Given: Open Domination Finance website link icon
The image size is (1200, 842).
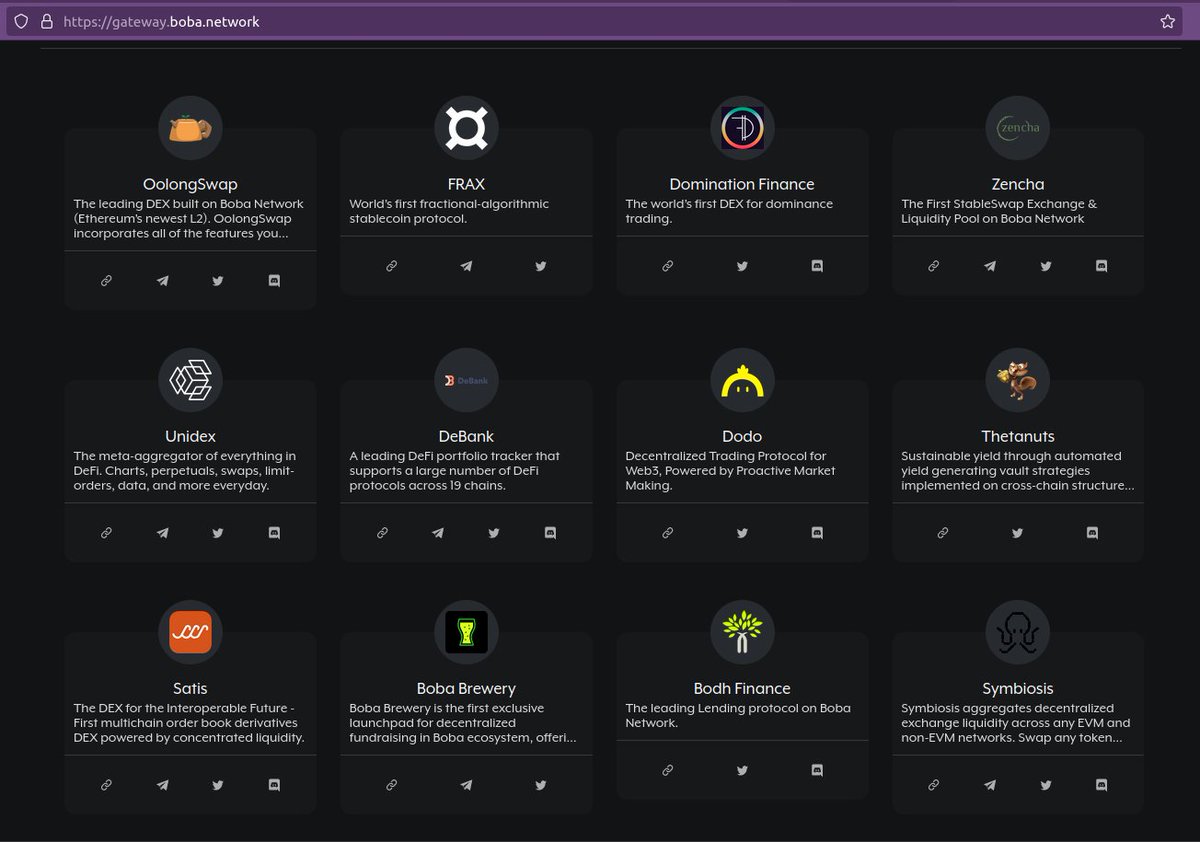Looking at the screenshot, I should 667,266.
